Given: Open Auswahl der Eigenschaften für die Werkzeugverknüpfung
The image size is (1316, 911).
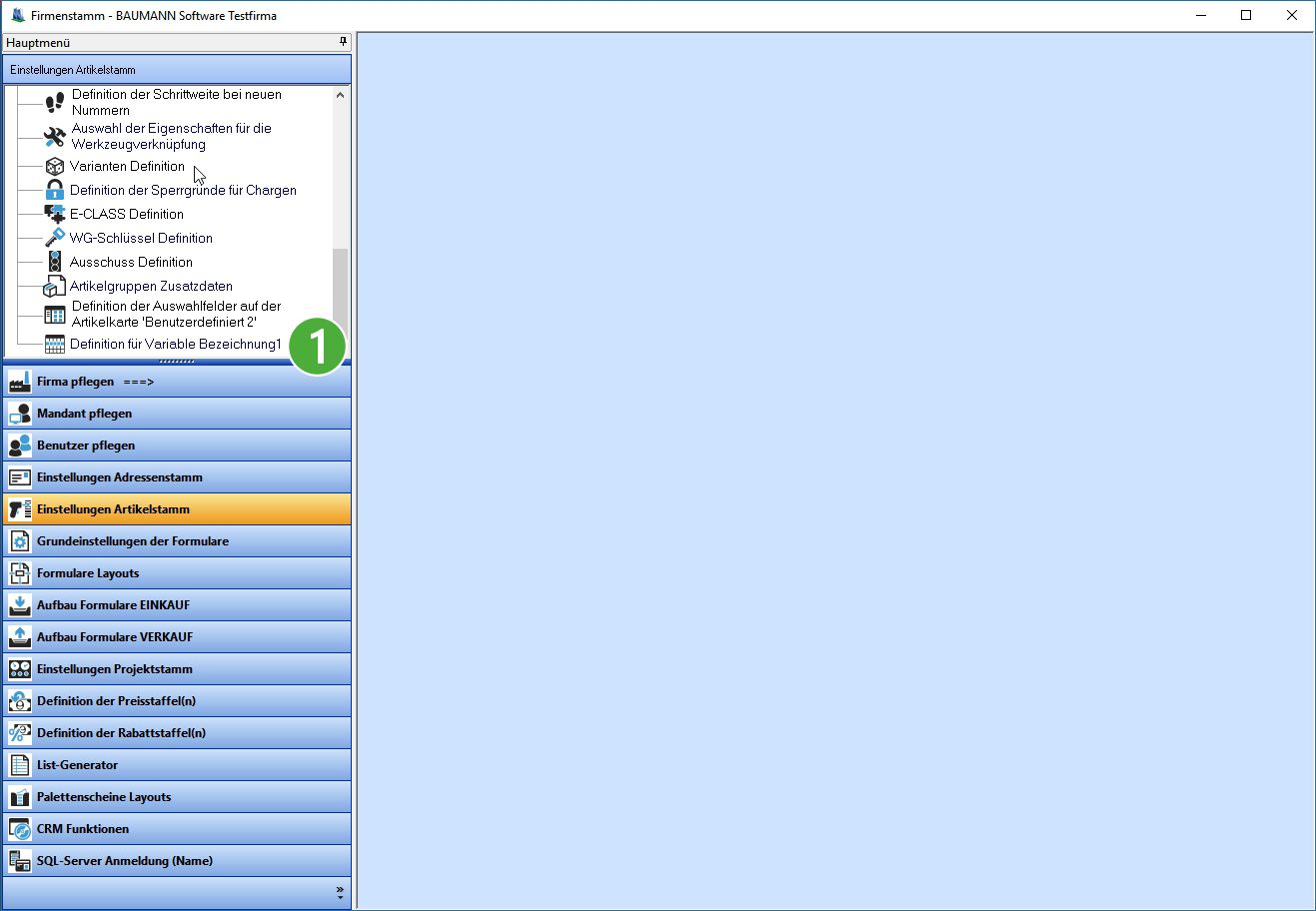Looking at the screenshot, I should (172, 136).
